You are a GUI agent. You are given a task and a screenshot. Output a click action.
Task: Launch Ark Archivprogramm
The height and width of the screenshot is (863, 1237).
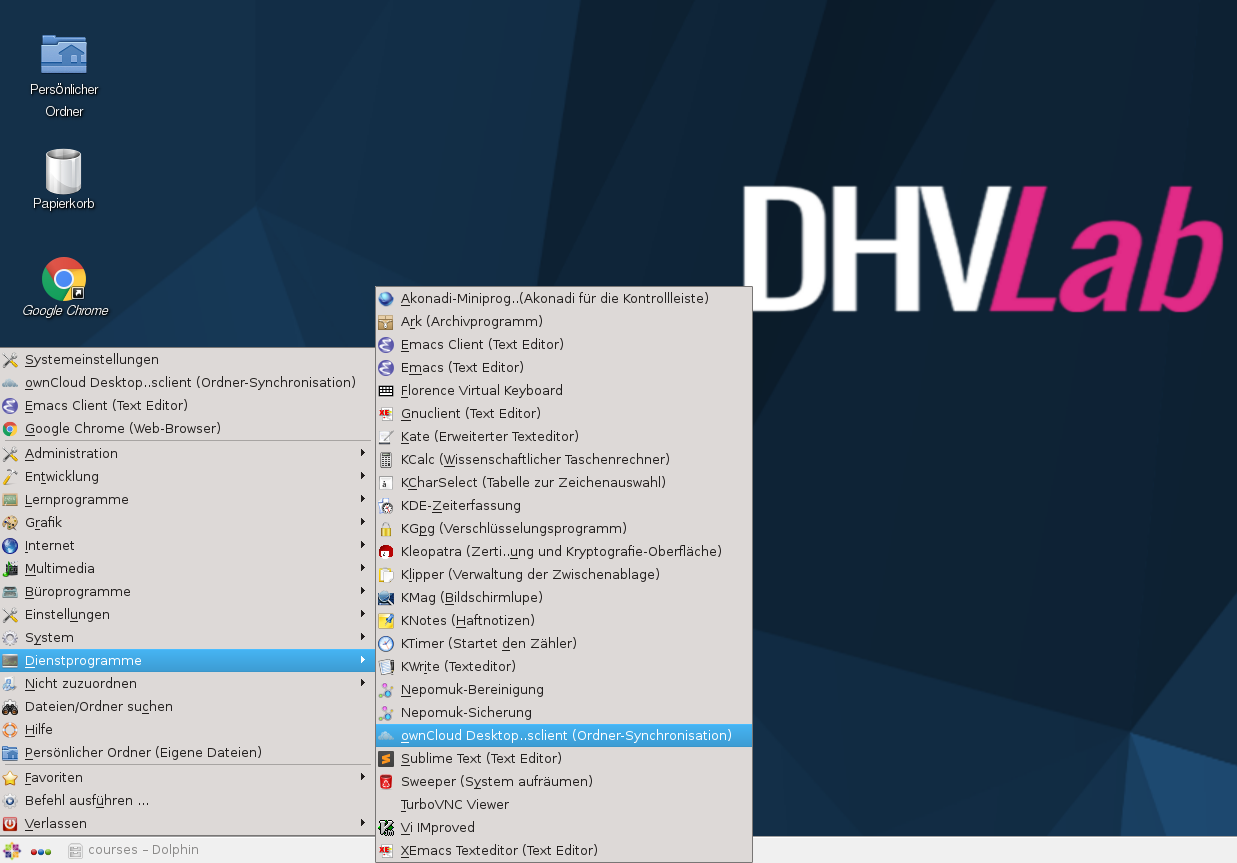pyautogui.click(x=564, y=321)
